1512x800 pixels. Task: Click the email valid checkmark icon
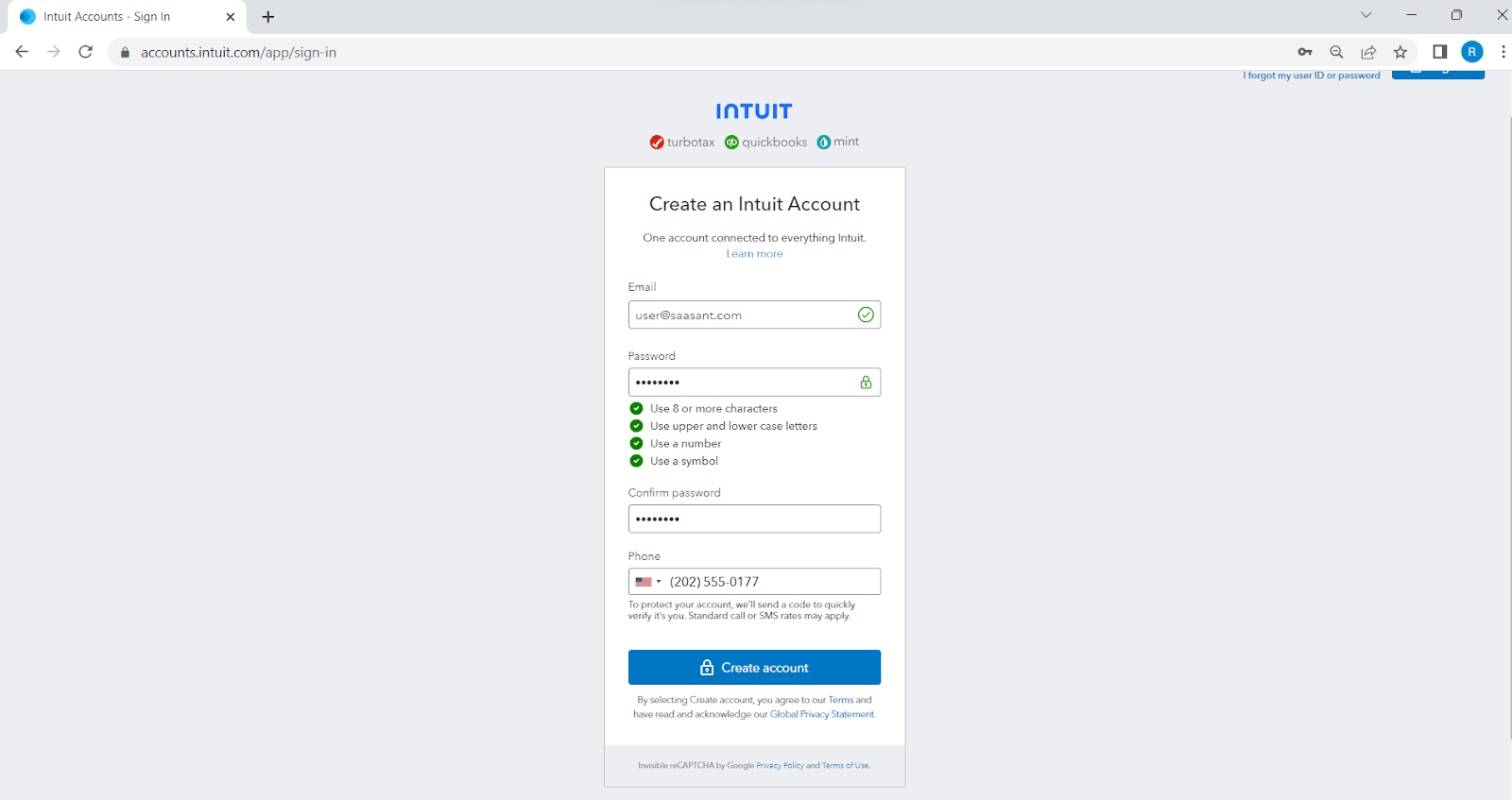click(866, 315)
